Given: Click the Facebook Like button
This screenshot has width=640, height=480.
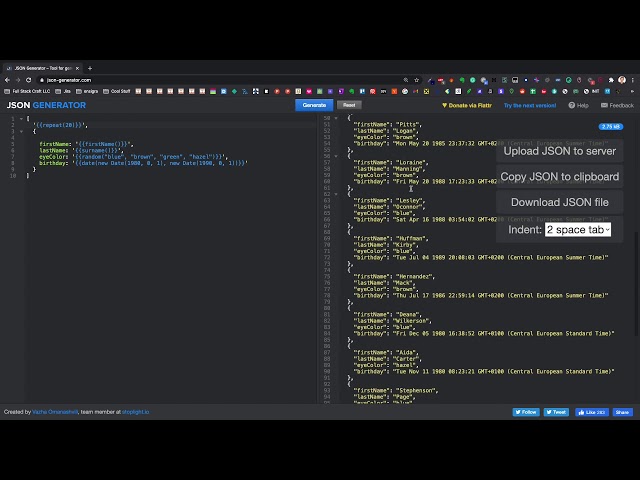Looking at the screenshot, I should (x=592, y=412).
